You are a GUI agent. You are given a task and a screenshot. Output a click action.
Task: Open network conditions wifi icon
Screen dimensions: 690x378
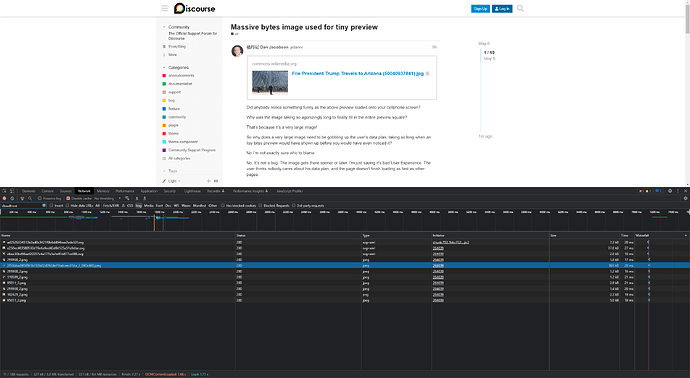coord(127,198)
